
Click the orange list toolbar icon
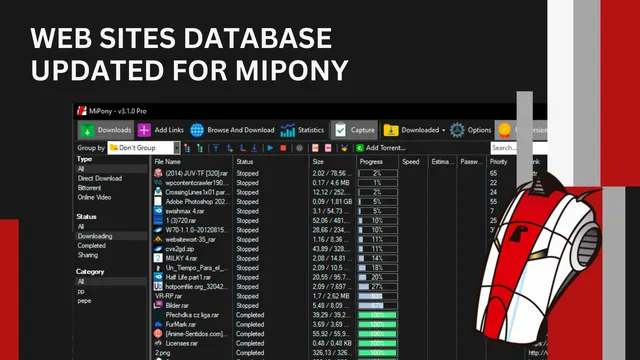[x=315, y=148]
